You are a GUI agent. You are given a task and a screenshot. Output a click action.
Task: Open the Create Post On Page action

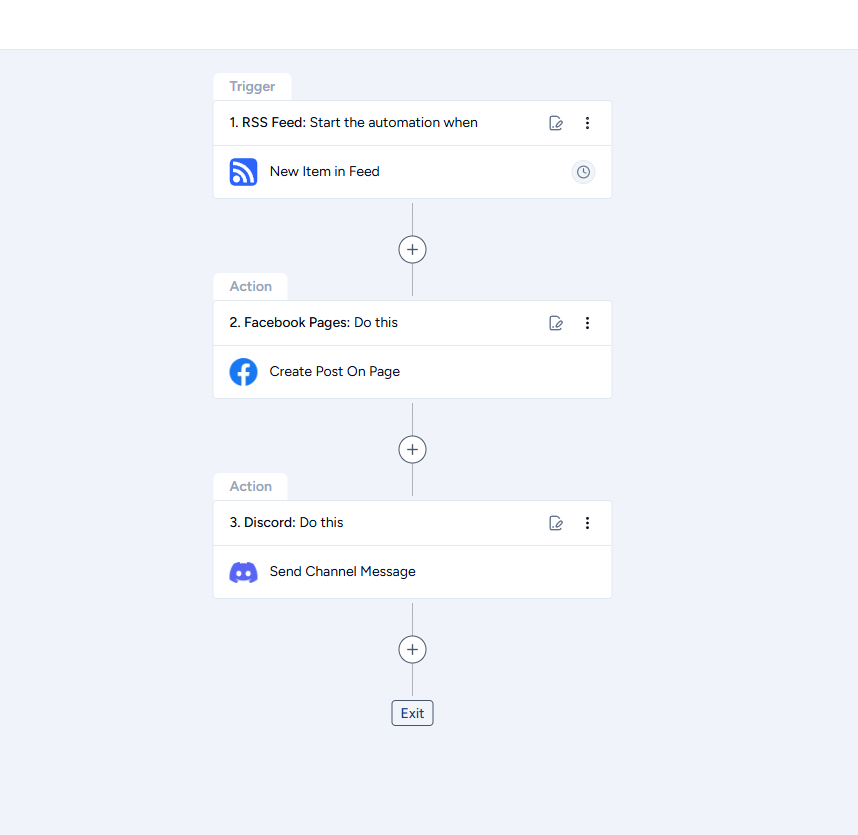334,372
